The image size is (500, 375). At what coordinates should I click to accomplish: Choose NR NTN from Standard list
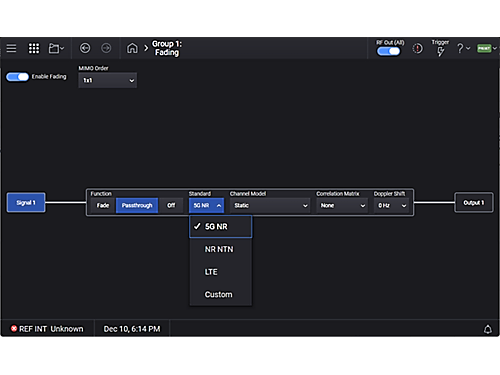(220, 249)
